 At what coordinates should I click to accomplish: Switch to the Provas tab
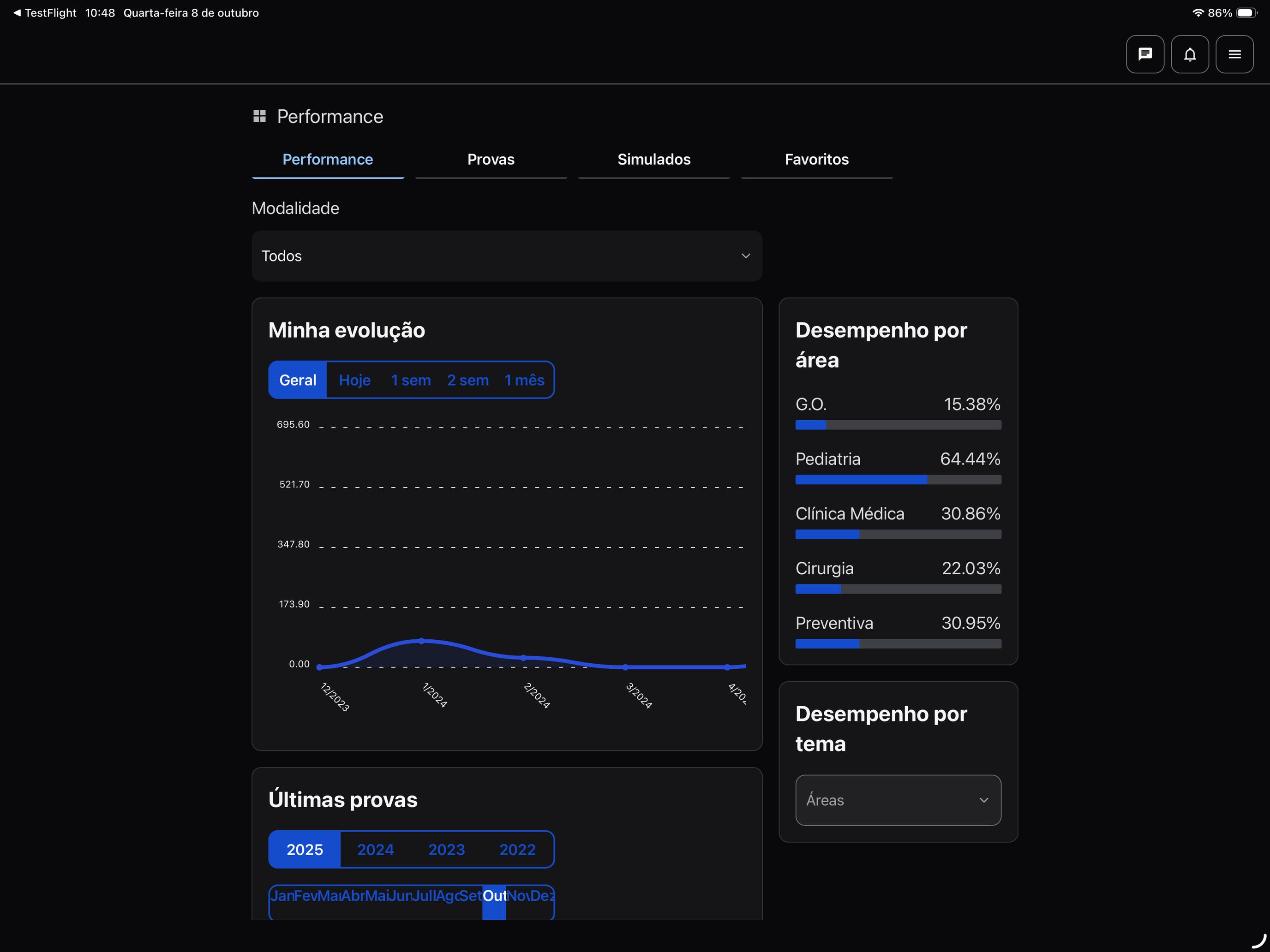click(x=491, y=160)
